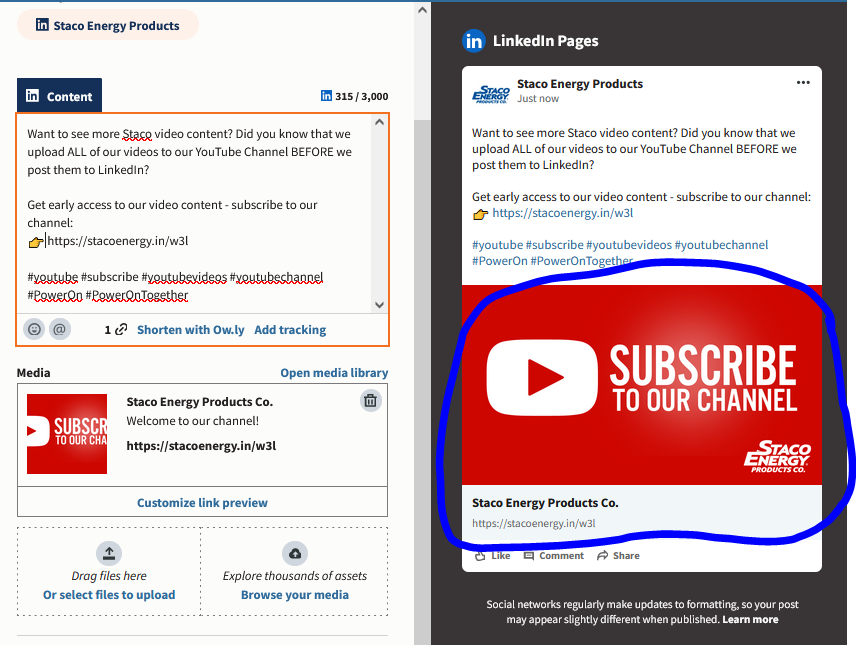Viewport: 856px width, 645px height.
Task: Click Comment button in preview
Action: point(554,555)
